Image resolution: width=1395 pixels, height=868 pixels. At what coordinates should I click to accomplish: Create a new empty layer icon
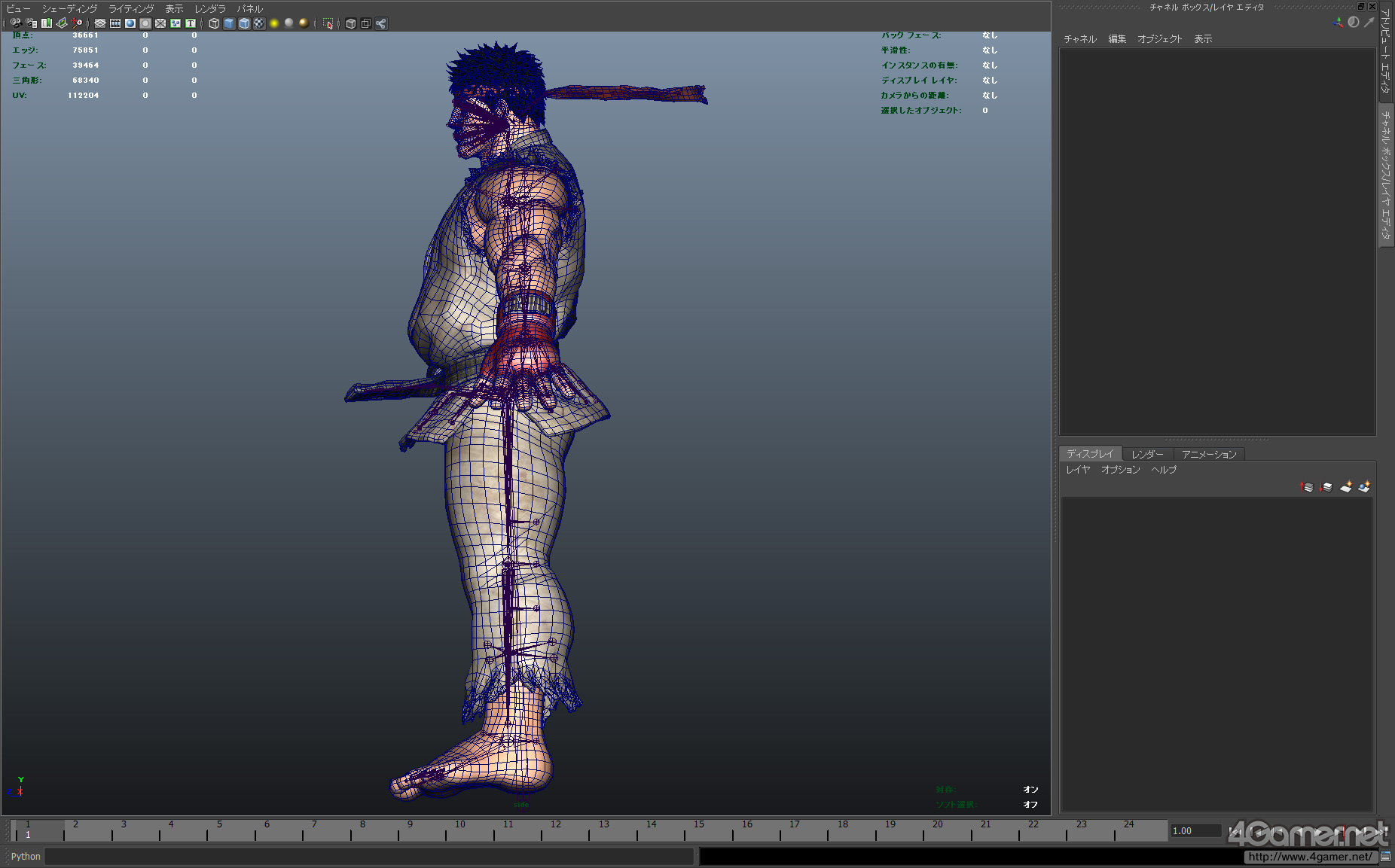coord(1346,487)
